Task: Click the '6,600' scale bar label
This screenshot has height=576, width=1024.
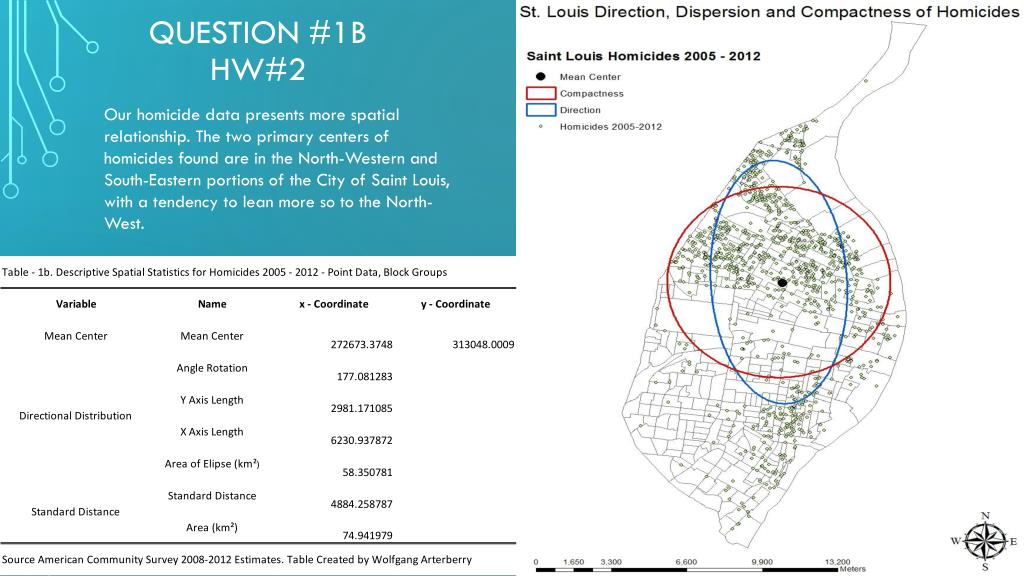Action: coord(686,562)
